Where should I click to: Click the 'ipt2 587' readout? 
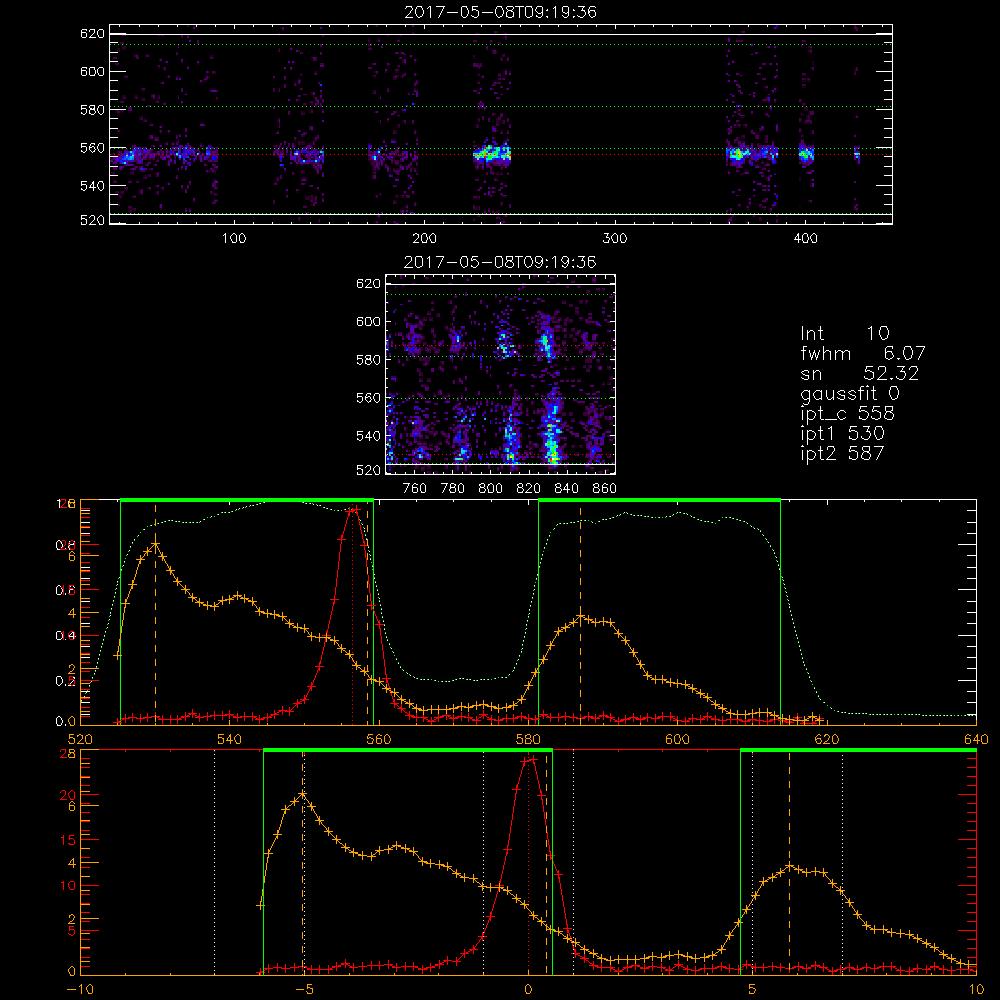pos(842,453)
